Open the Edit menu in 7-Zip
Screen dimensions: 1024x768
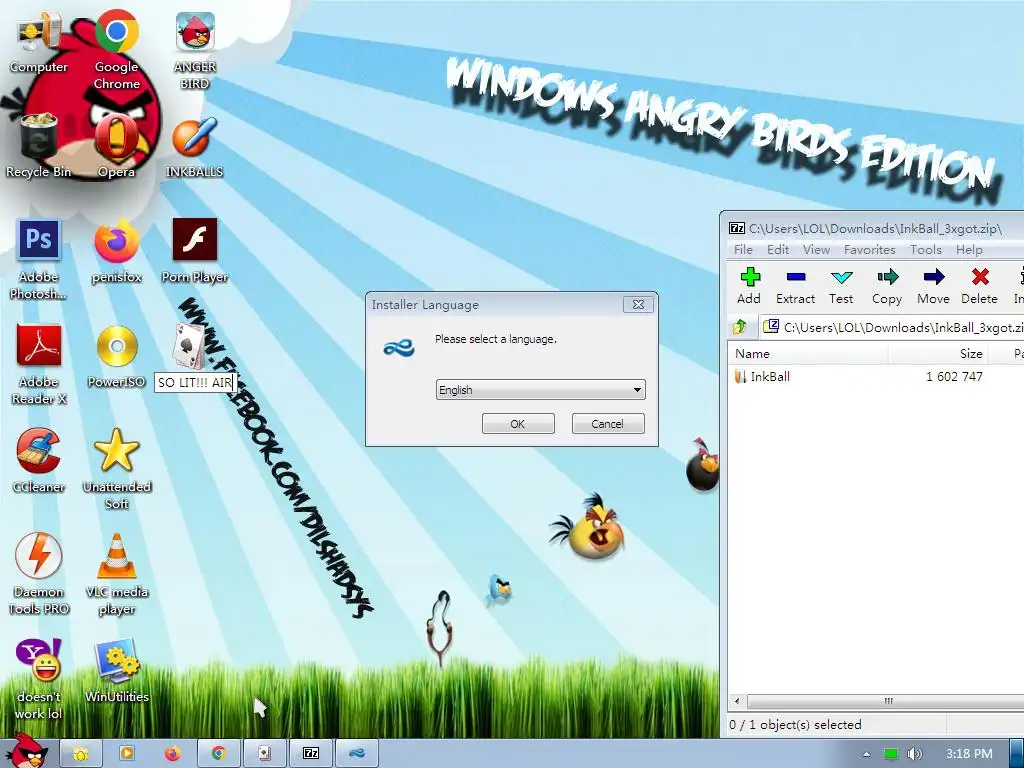pyautogui.click(x=778, y=249)
